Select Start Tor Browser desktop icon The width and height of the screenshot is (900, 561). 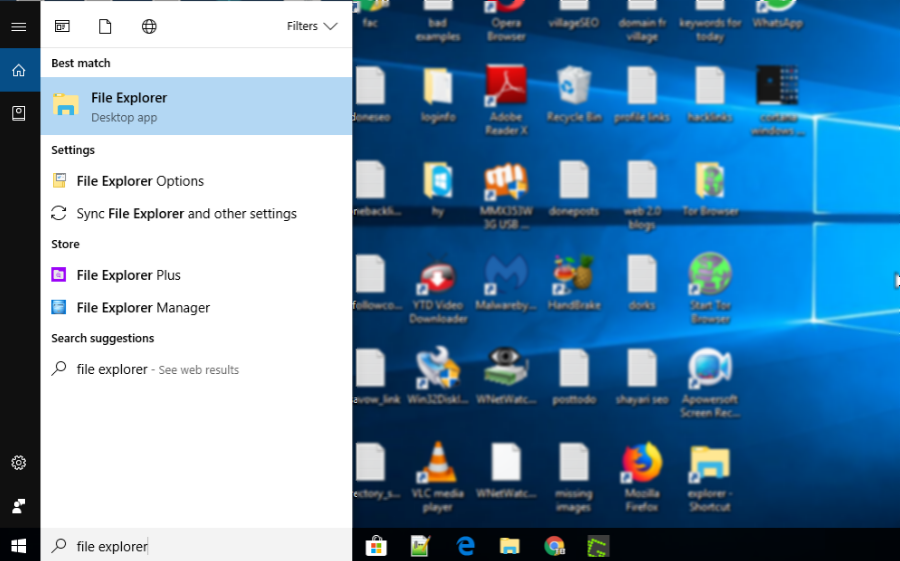pos(711,289)
